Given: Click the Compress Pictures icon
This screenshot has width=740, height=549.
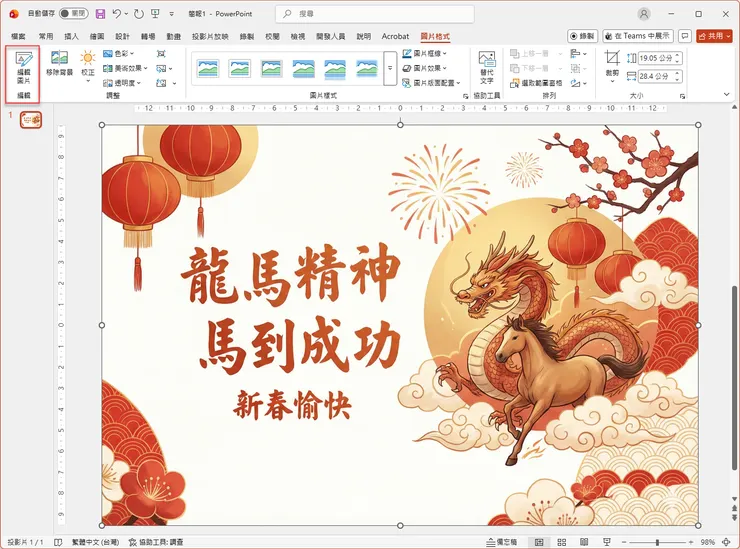Looking at the screenshot, I should [161, 54].
